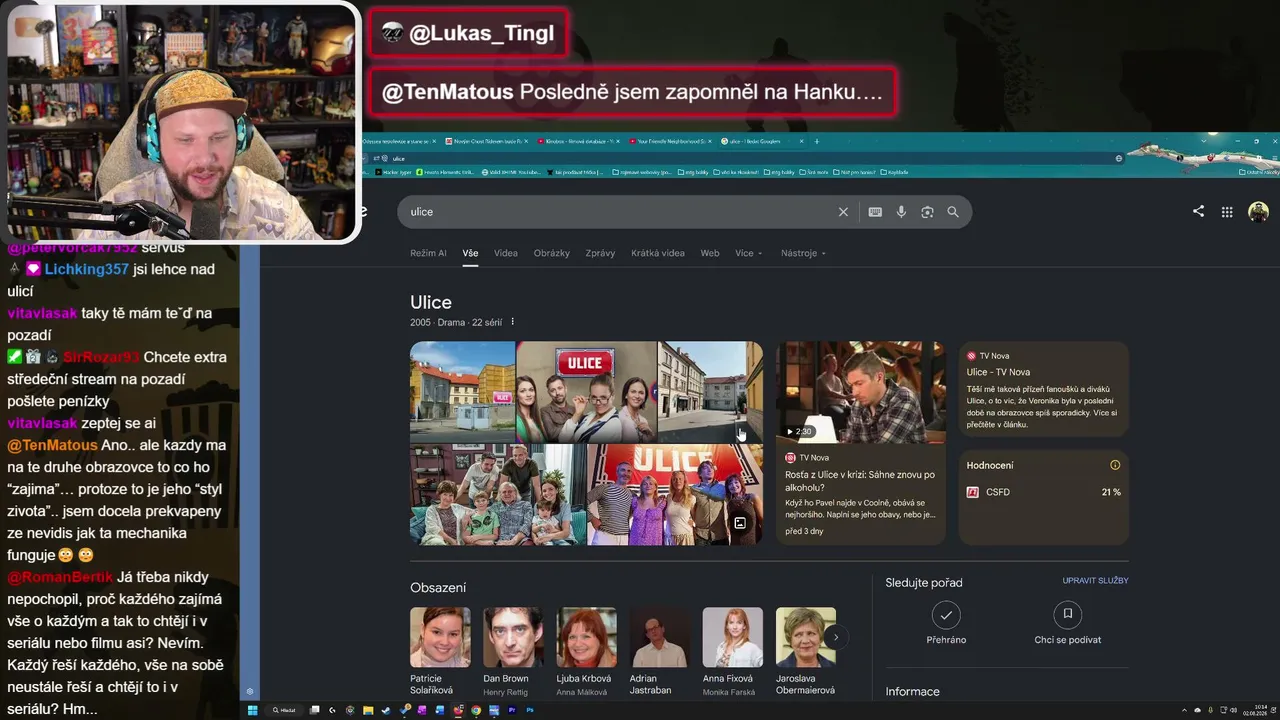Open Google Lens image search
The width and height of the screenshot is (1280, 720).
click(x=927, y=212)
